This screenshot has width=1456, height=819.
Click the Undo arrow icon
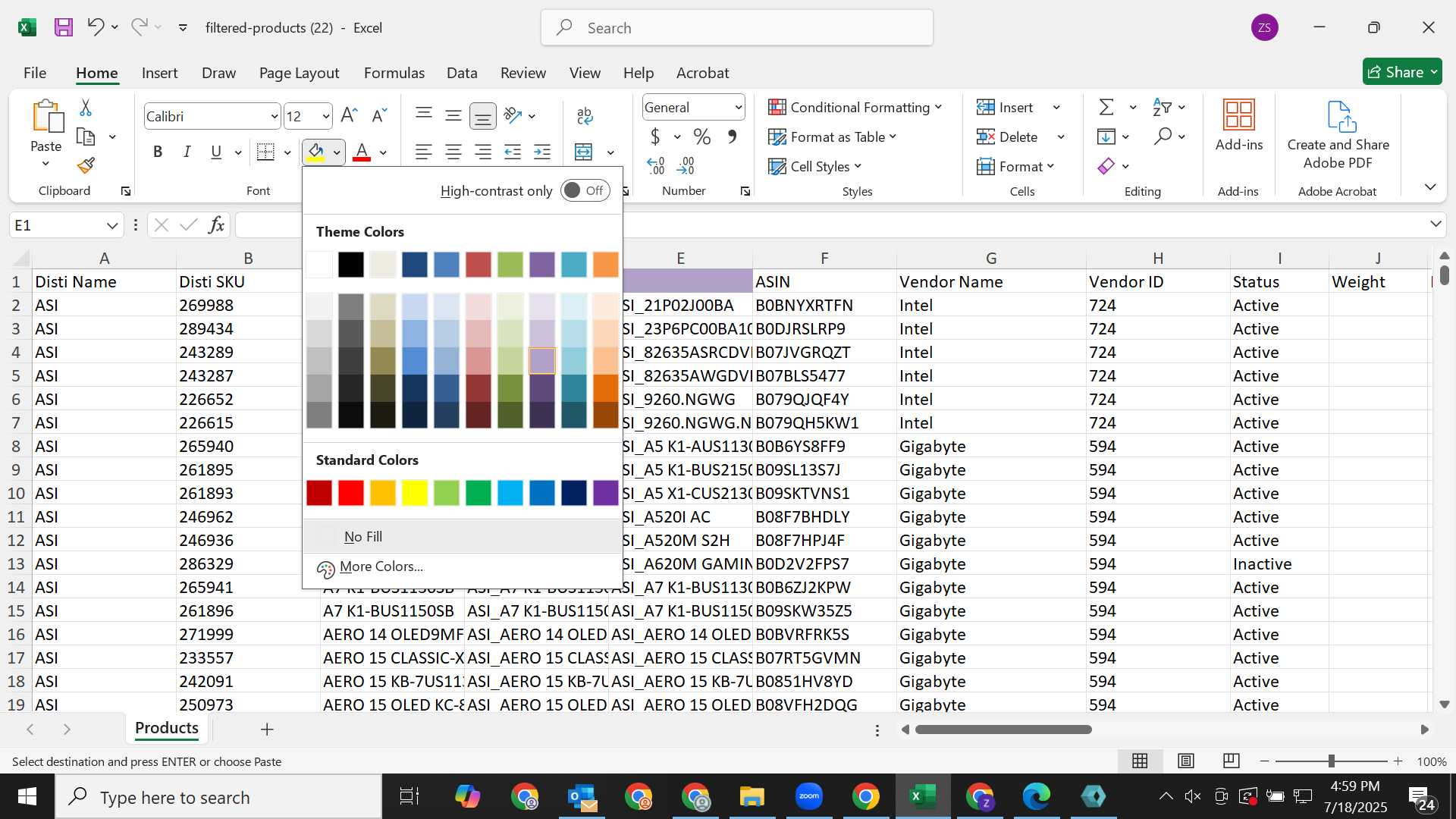pos(95,27)
